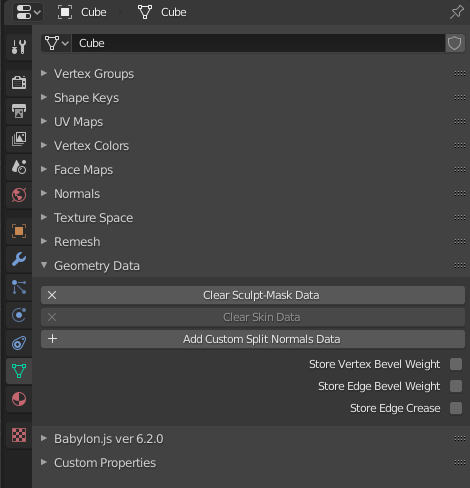Open the editor type dropdown menu
The width and height of the screenshot is (470, 488).
pyautogui.click(x=28, y=12)
